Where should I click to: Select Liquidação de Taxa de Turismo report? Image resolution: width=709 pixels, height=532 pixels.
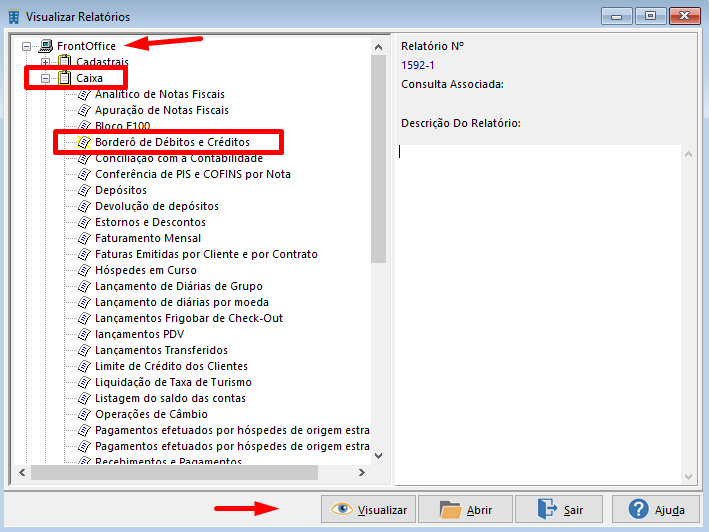click(x=173, y=382)
